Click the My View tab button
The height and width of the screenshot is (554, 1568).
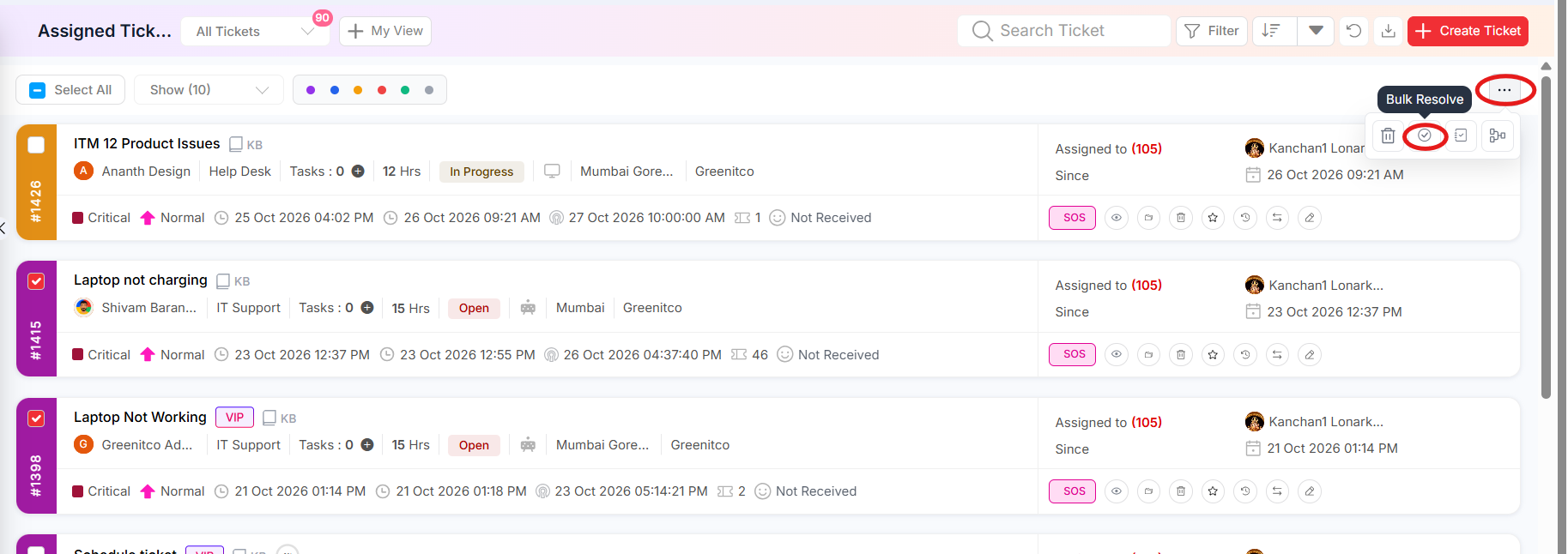(385, 31)
